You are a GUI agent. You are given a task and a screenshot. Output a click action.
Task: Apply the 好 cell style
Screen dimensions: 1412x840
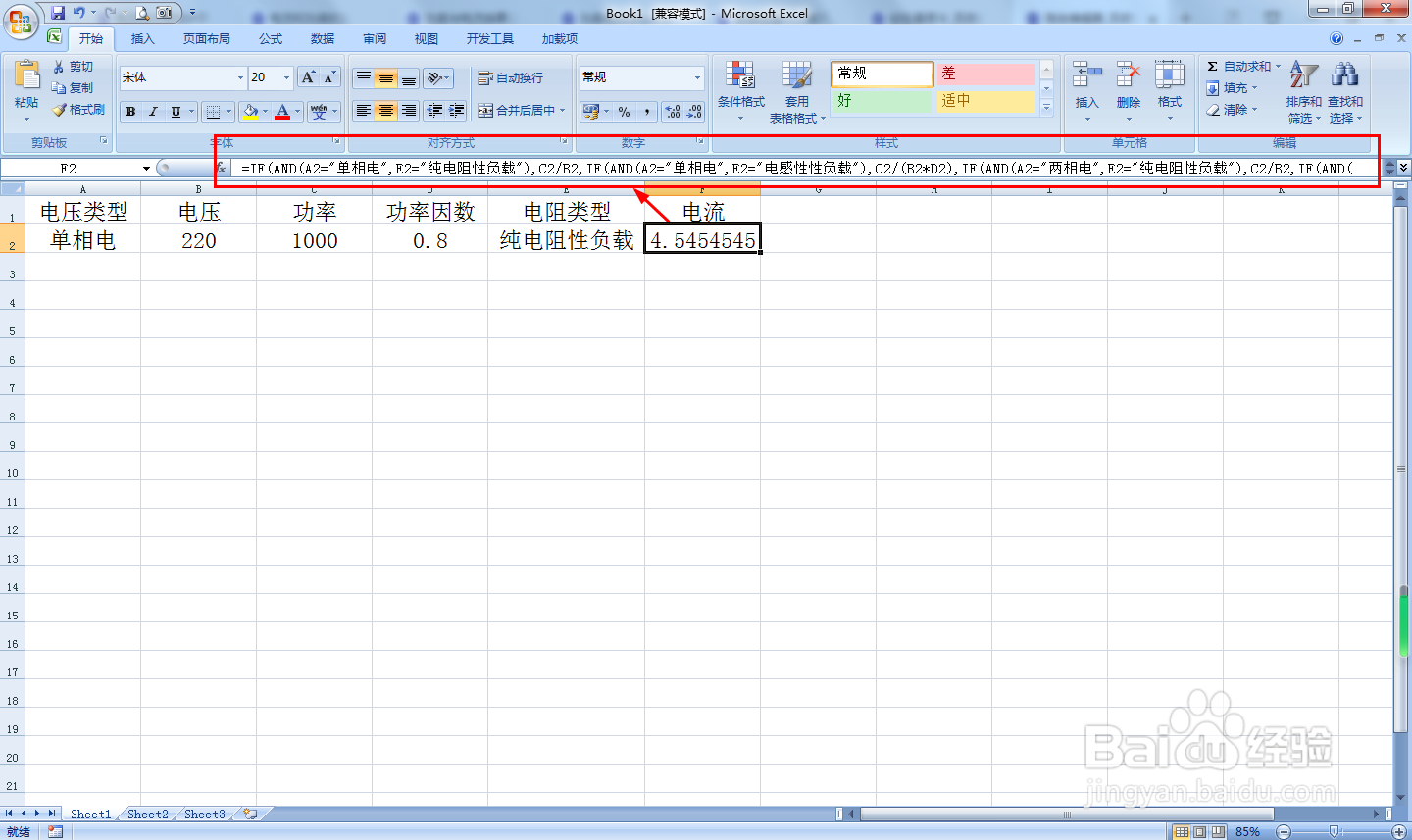[x=882, y=101]
